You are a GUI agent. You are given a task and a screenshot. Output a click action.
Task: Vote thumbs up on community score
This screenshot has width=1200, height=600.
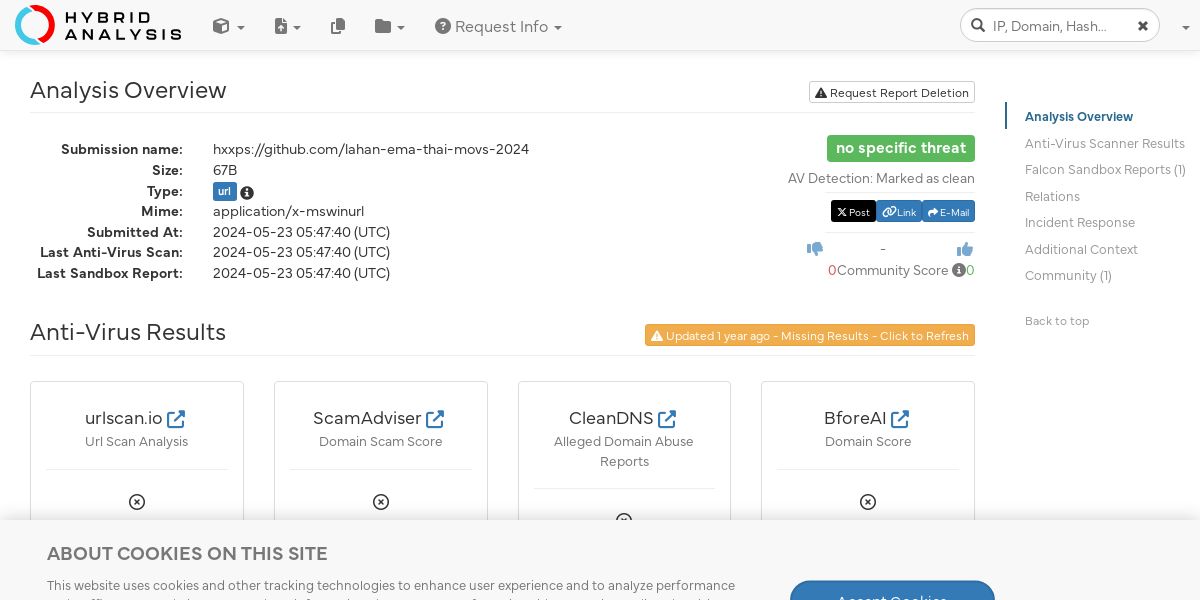(965, 249)
